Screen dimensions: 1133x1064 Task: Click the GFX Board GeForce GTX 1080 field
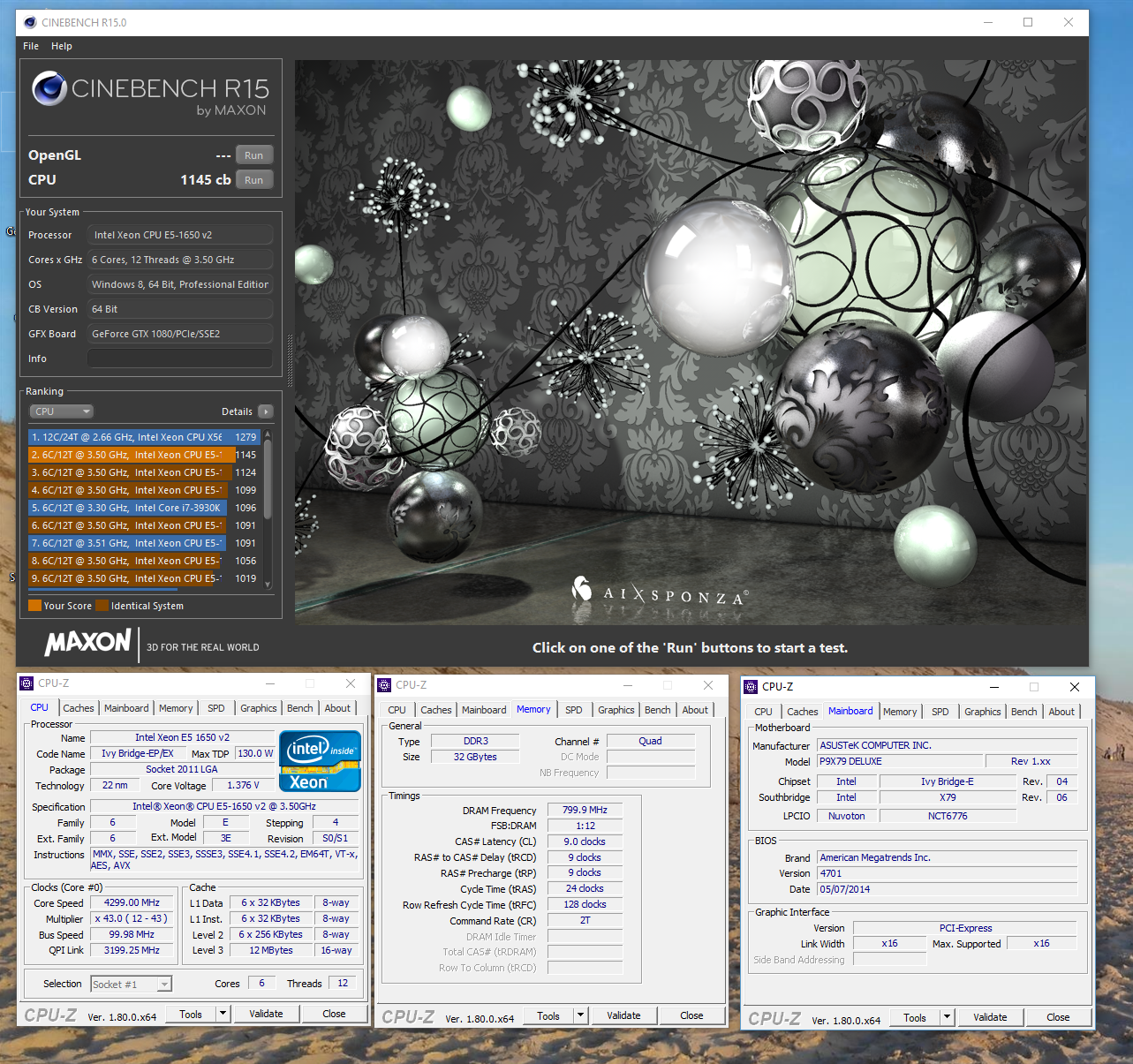tap(180, 334)
